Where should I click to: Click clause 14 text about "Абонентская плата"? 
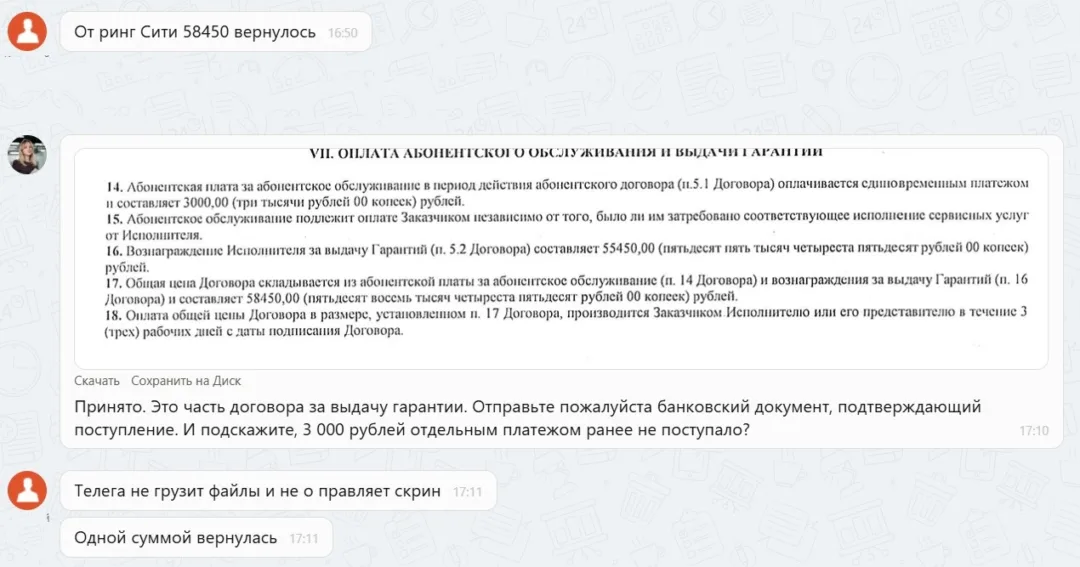567,193
